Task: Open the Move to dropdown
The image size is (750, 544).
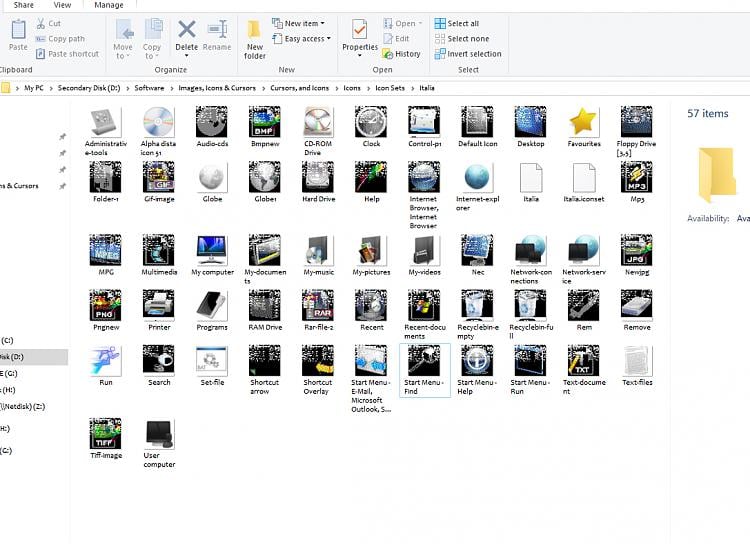Action: pos(123,38)
